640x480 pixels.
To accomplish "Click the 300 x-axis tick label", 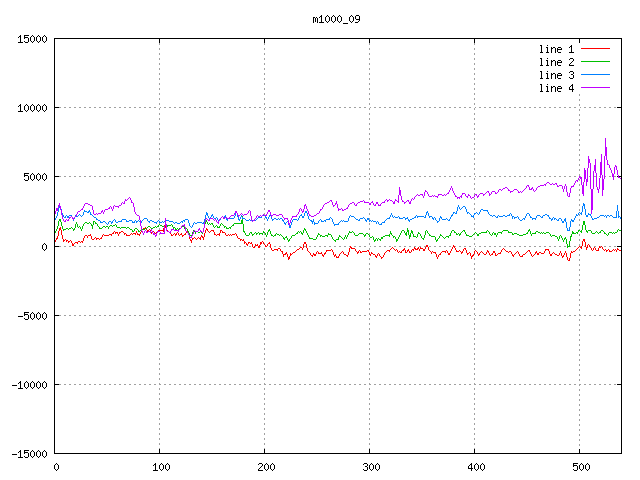I will click(370, 467).
